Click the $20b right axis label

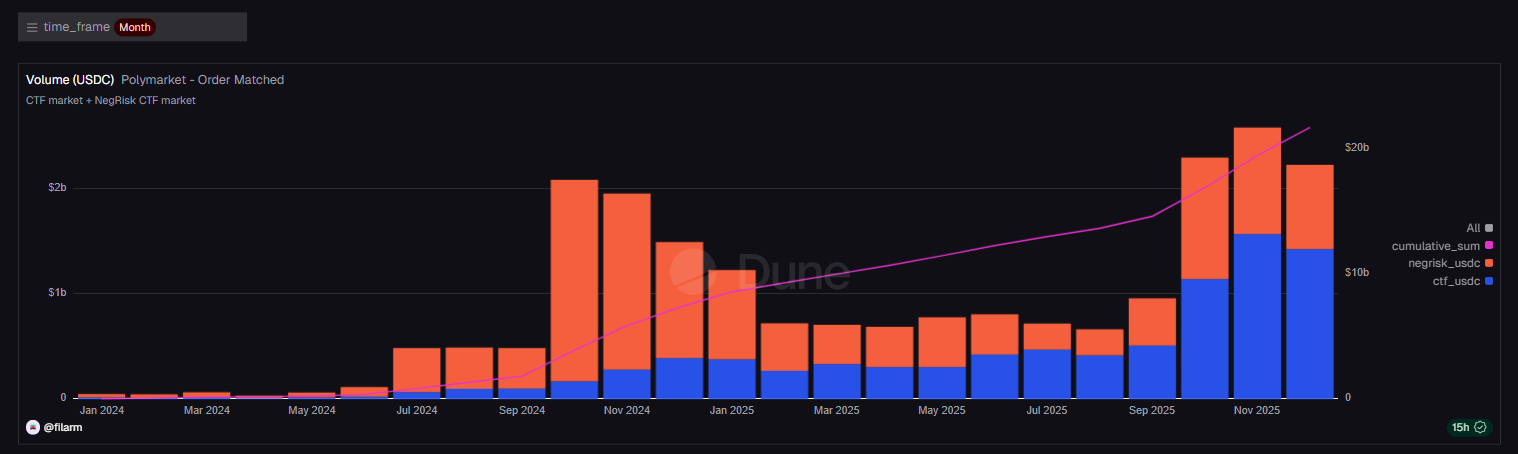coord(1356,147)
